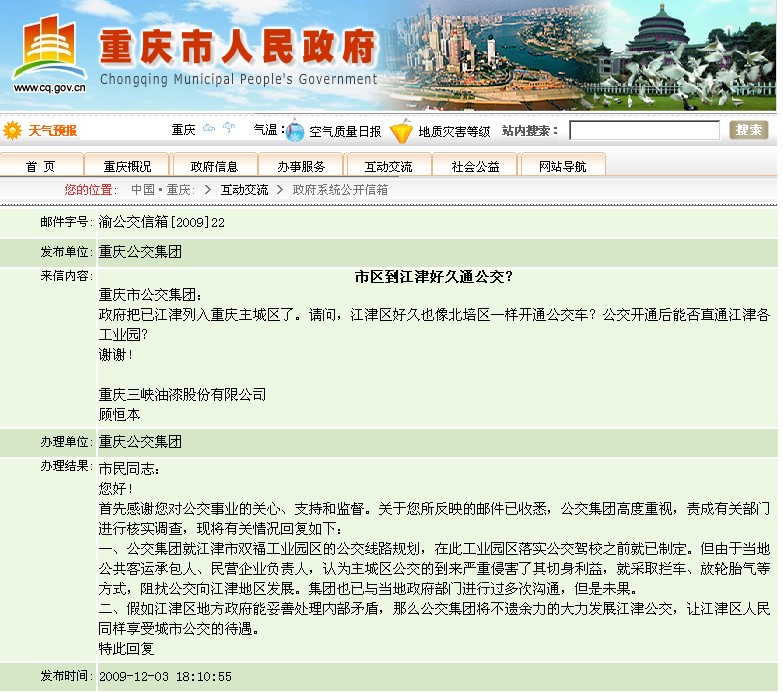Click 重庆公交集团 in the 发布单位 row
The image size is (783, 692).
click(140, 252)
